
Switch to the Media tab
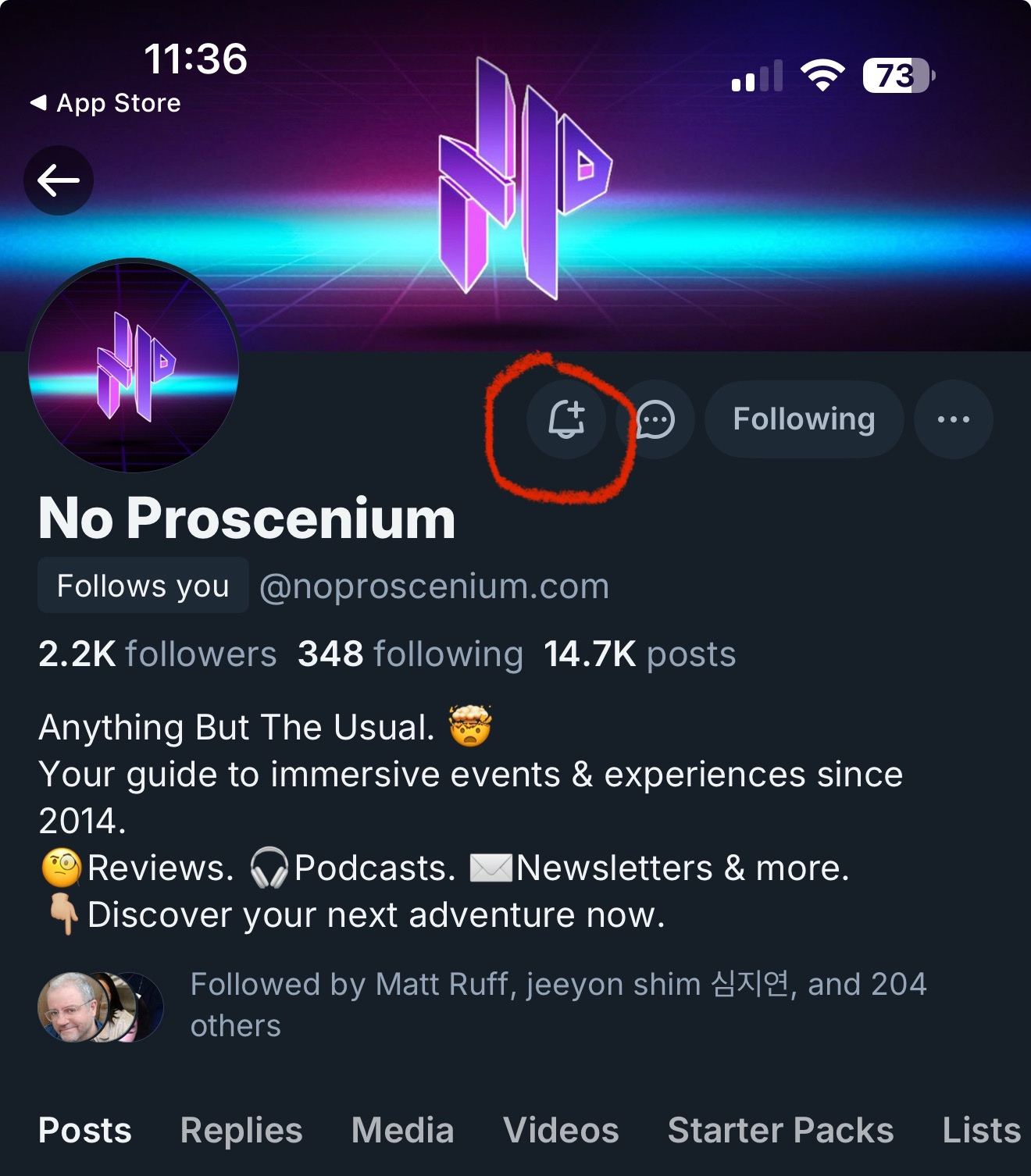point(402,1130)
